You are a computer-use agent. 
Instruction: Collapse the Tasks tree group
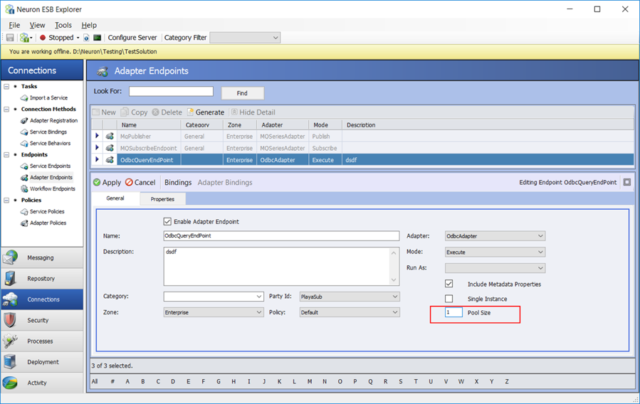(x=7, y=87)
